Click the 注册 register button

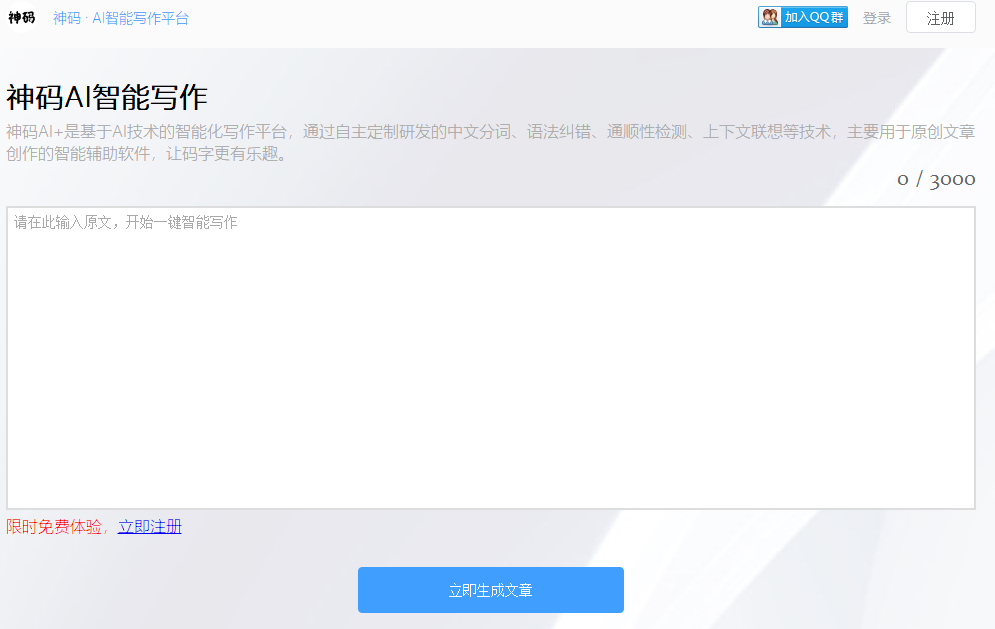940,17
